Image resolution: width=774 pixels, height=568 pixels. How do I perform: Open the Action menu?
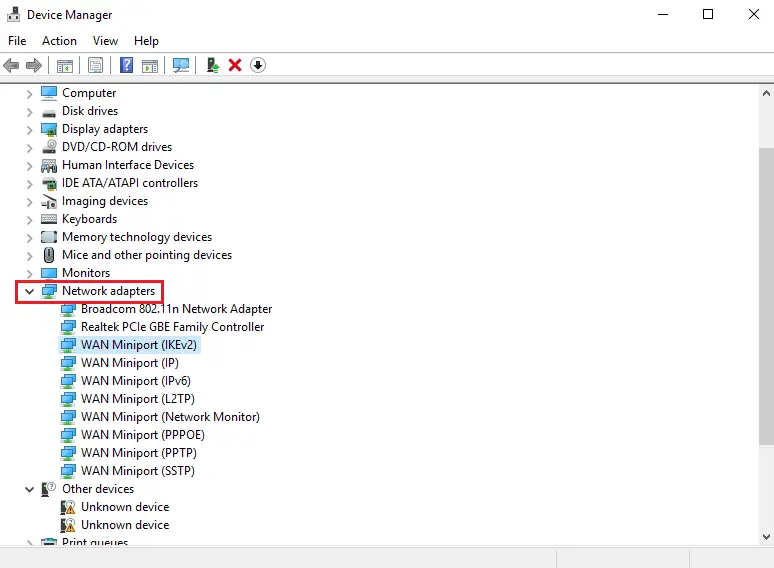tap(59, 40)
